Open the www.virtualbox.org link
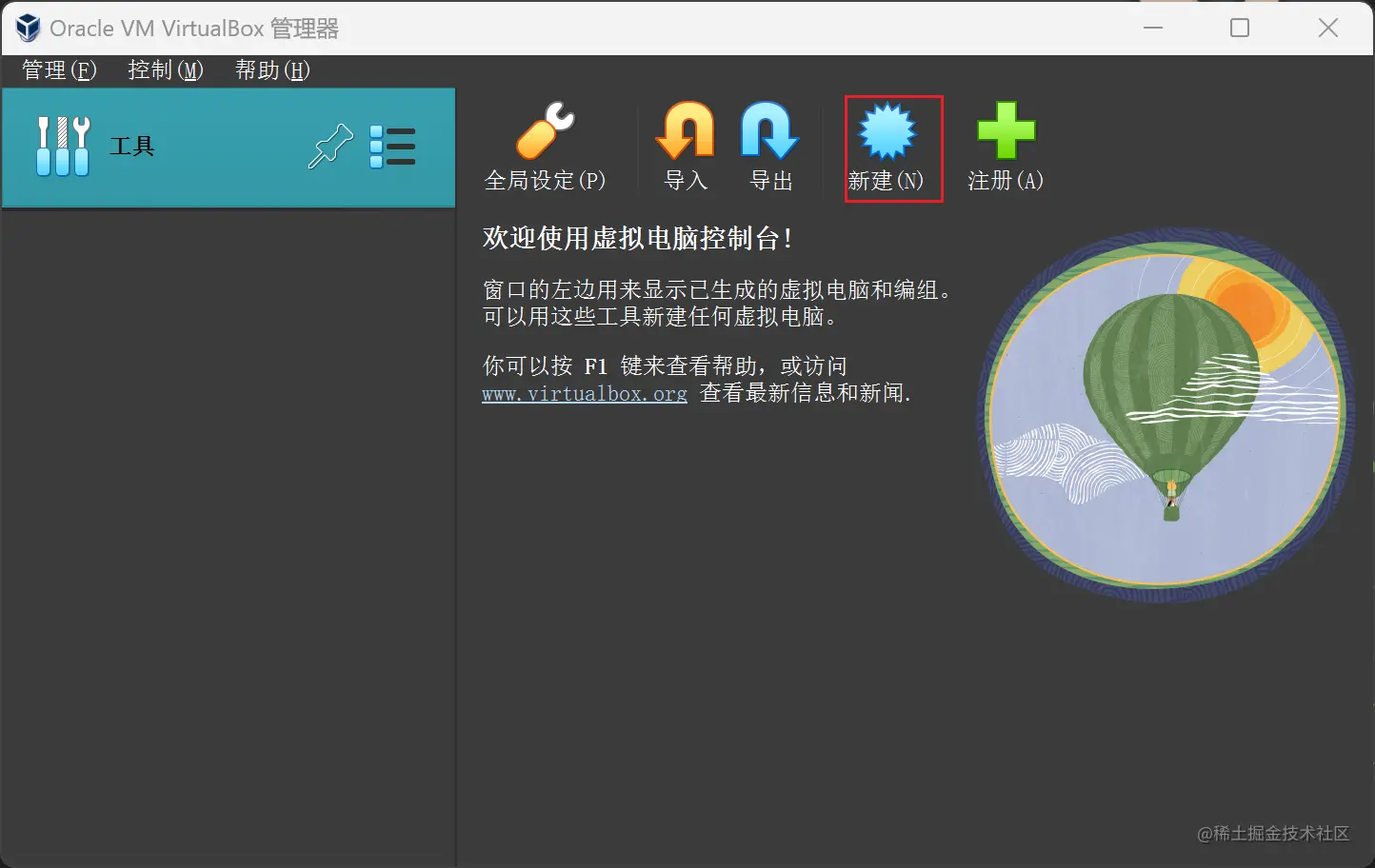The height and width of the screenshot is (868, 1375). tap(585, 393)
